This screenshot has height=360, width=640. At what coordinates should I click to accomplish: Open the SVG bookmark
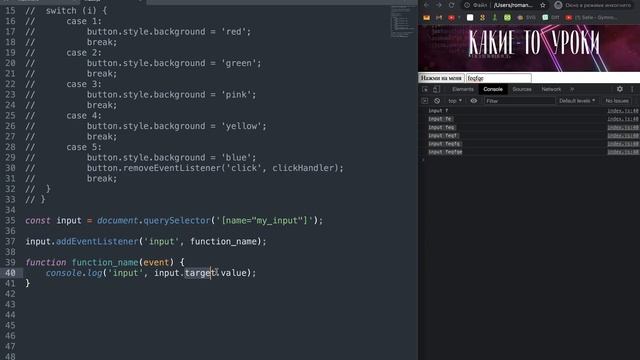click(x=527, y=18)
